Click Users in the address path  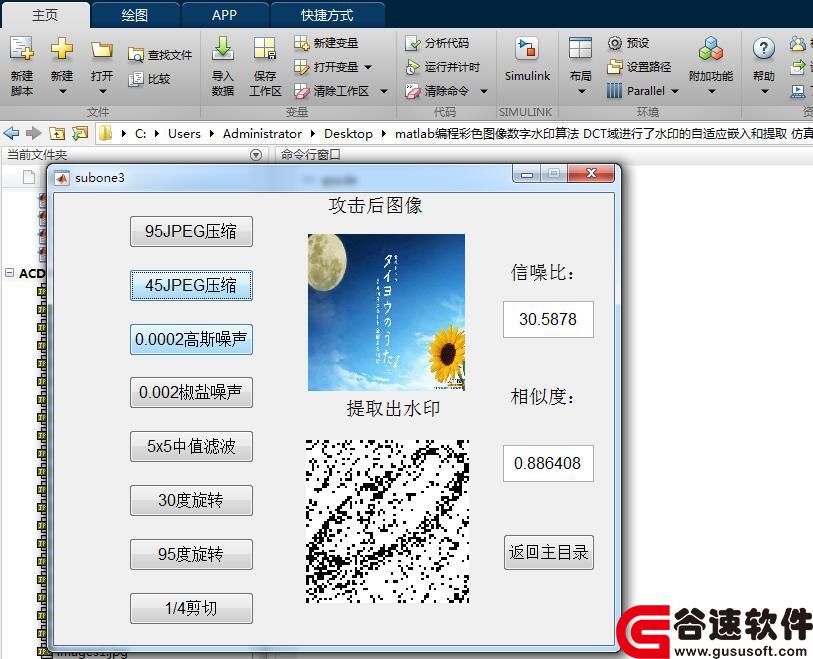coord(184,134)
